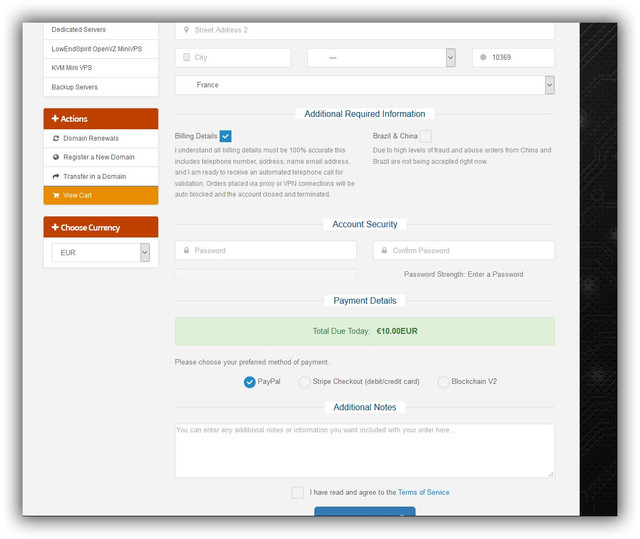Click Register a New Domain

(101, 157)
